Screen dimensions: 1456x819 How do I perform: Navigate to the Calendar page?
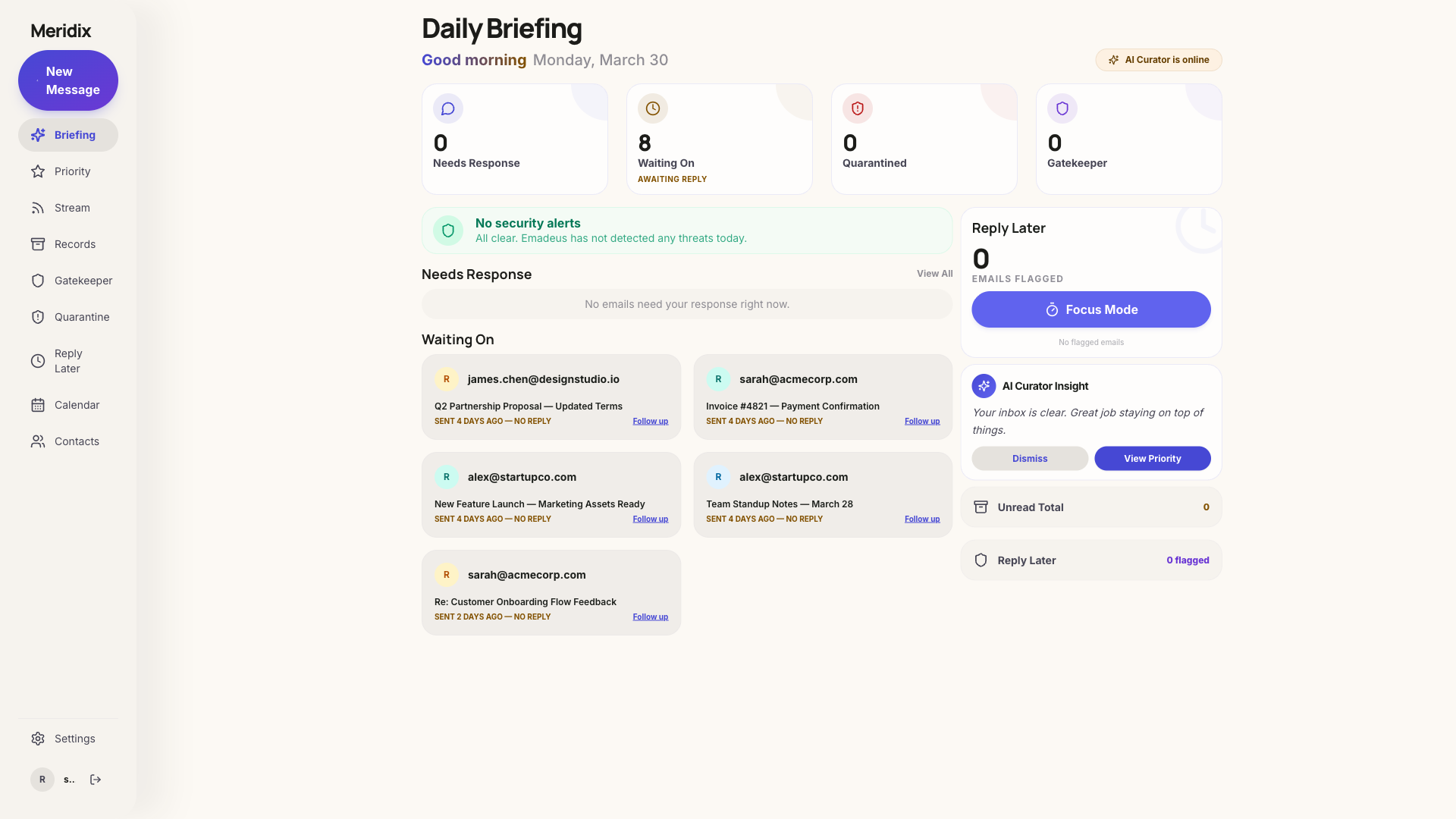pos(68,405)
